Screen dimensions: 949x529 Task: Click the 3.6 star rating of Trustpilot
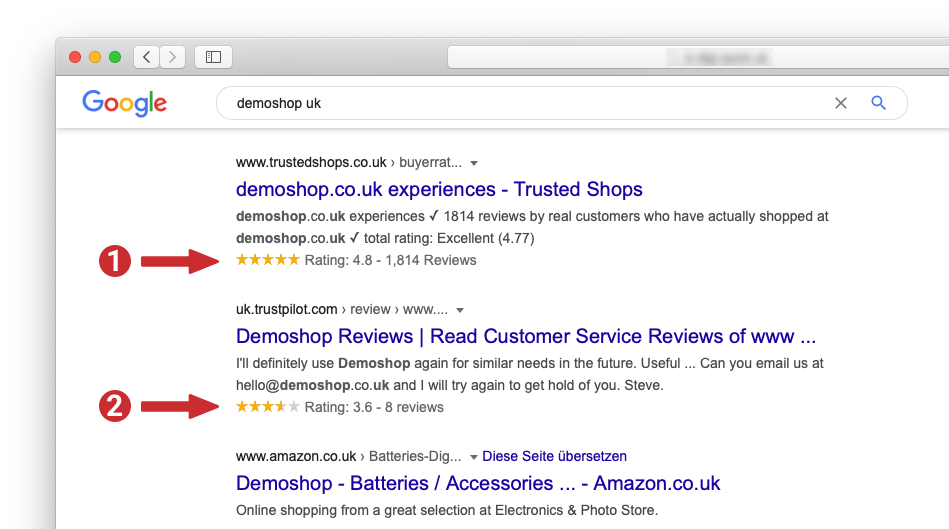(267, 407)
